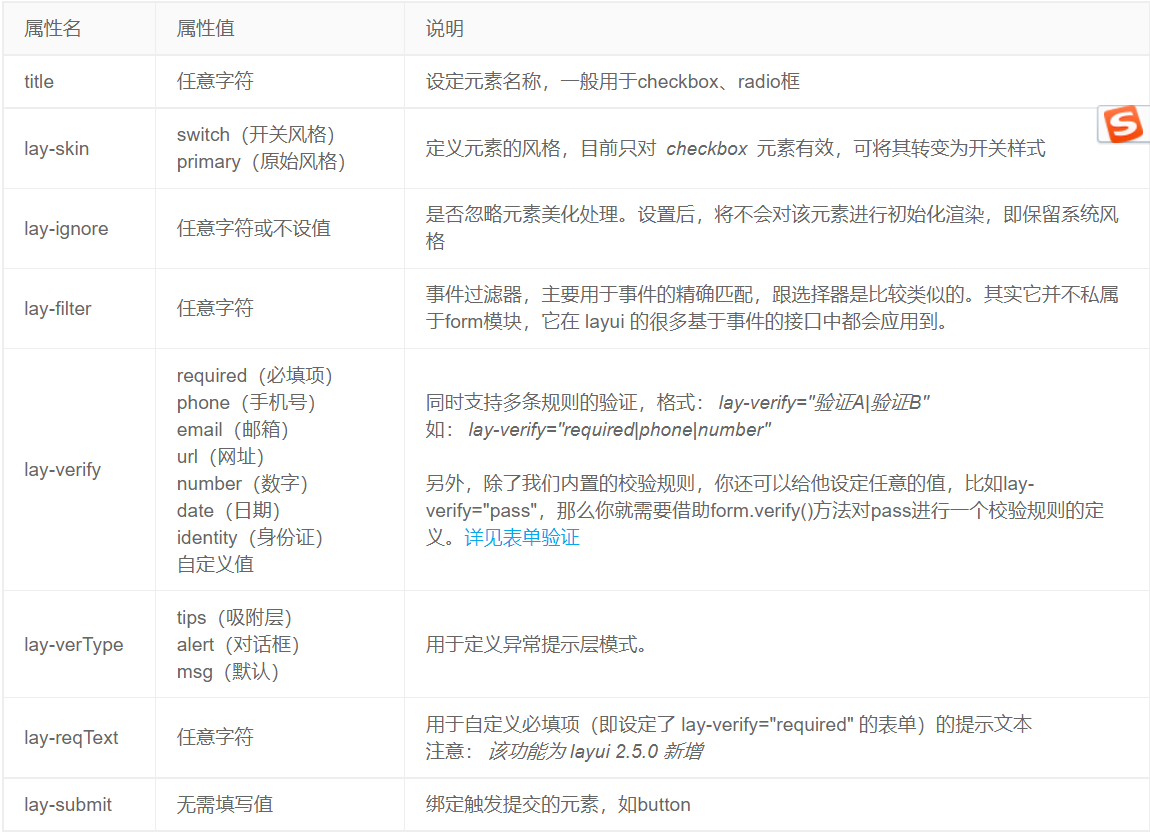Select the identity（身份证）verify rule text
The image size is (1150, 832).
(249, 537)
